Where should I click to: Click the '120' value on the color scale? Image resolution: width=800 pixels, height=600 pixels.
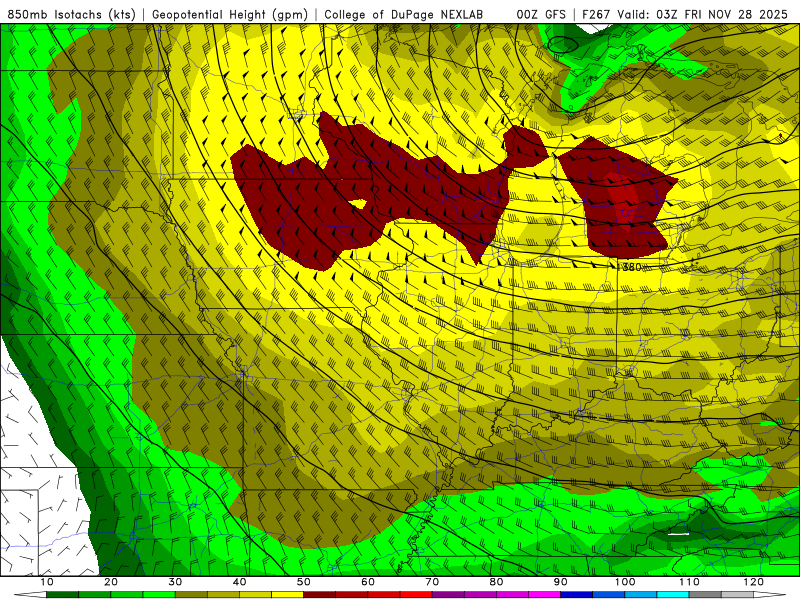tap(754, 582)
